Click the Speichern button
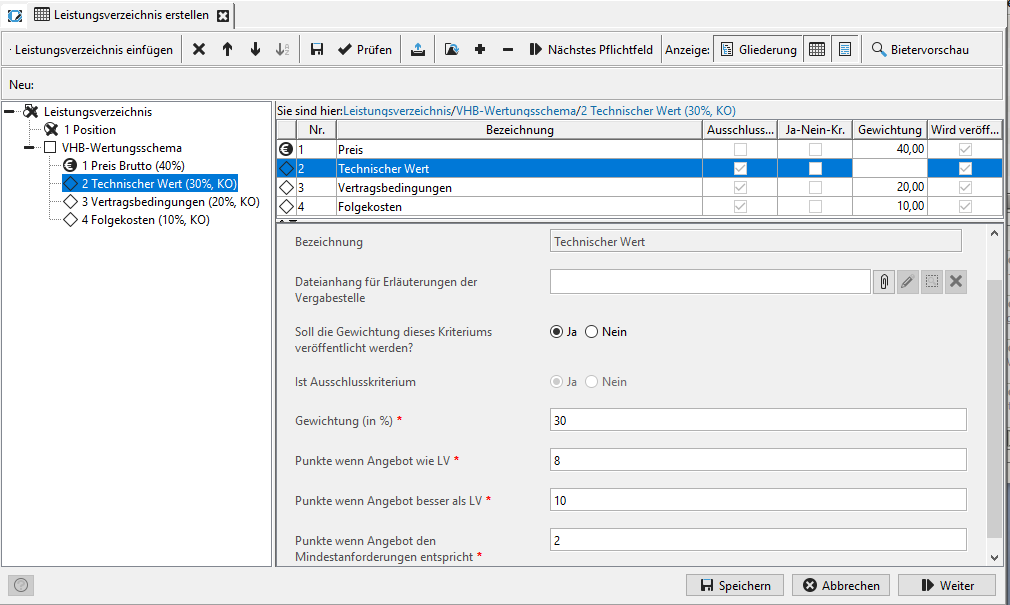 coord(735,585)
